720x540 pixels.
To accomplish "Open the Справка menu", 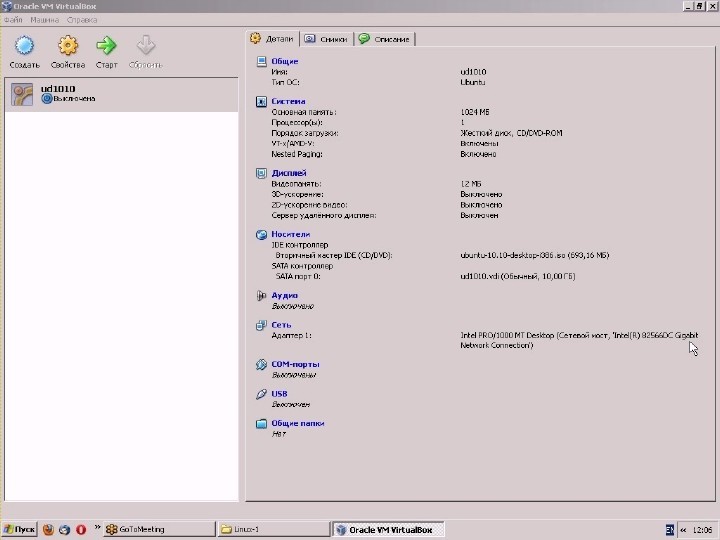I will click(x=82, y=20).
